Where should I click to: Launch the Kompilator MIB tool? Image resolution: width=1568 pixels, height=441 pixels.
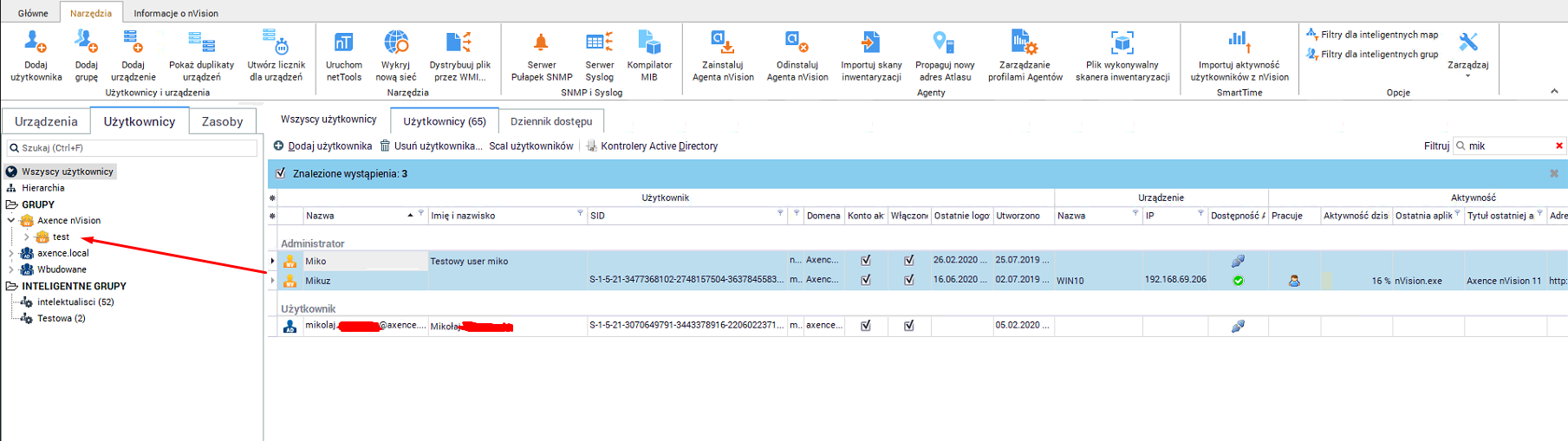click(649, 43)
